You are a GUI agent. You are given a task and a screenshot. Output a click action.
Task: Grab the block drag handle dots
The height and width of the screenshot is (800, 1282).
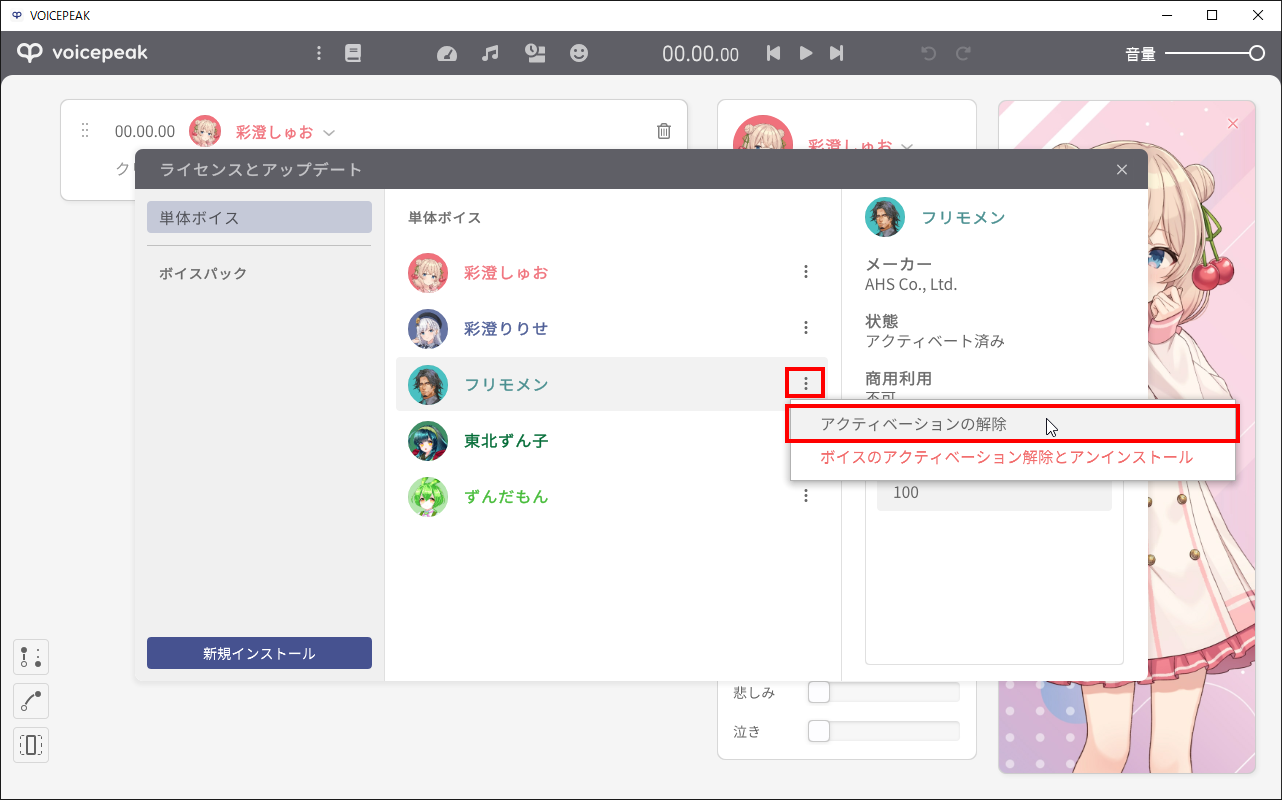click(85, 131)
